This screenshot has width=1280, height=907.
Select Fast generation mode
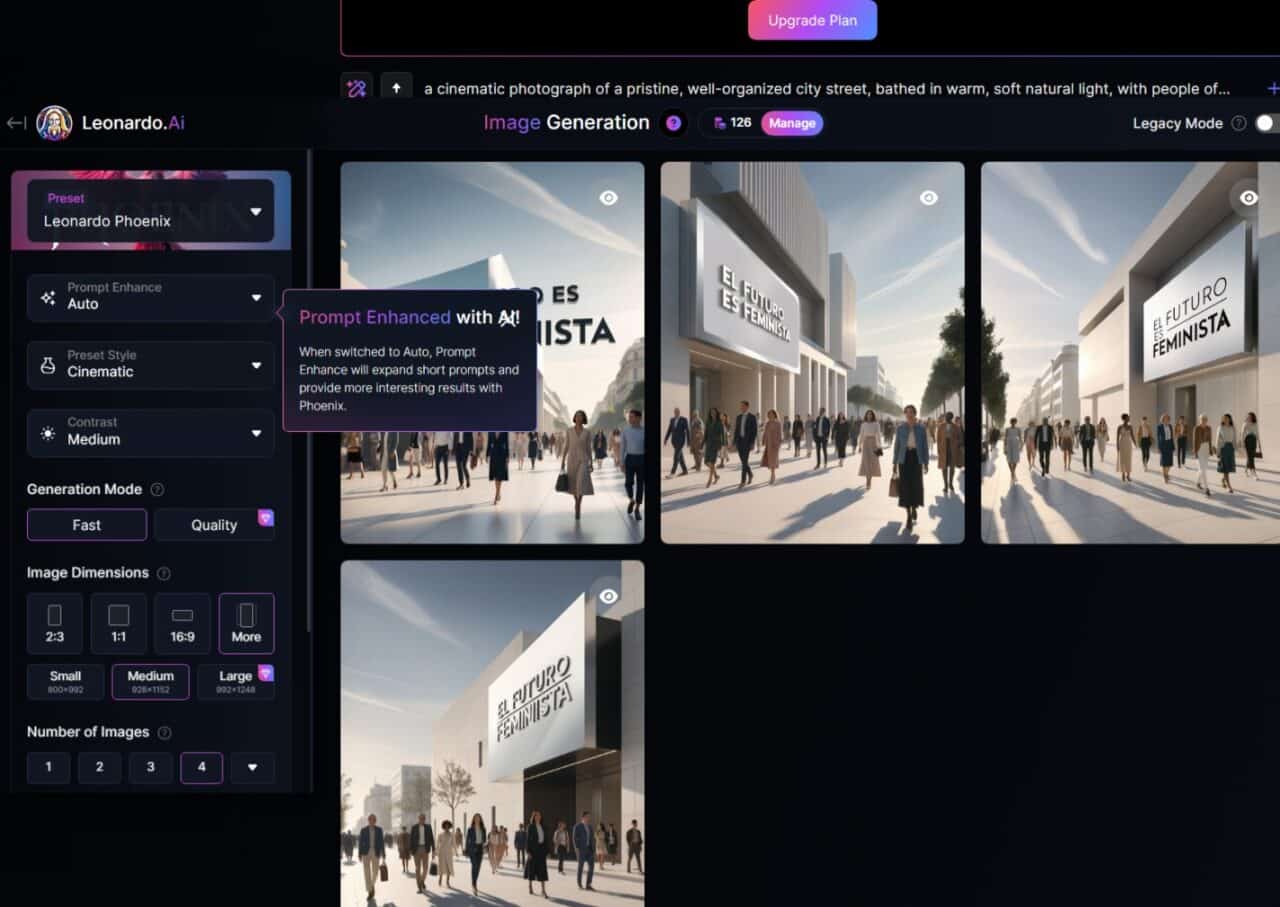(x=86, y=524)
